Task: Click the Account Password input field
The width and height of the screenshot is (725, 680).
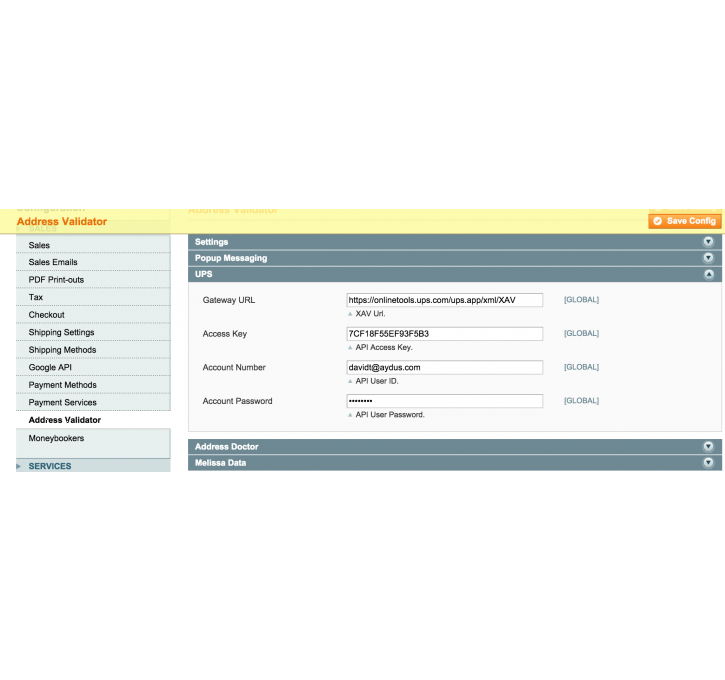Action: 444,401
